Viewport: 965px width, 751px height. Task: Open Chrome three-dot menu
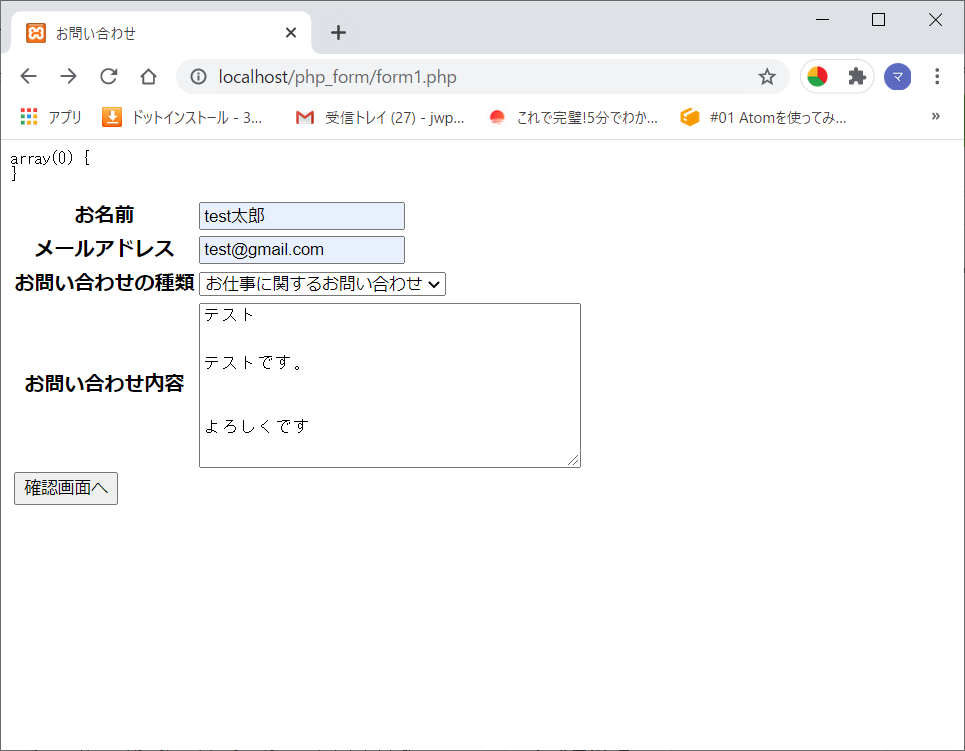click(937, 76)
